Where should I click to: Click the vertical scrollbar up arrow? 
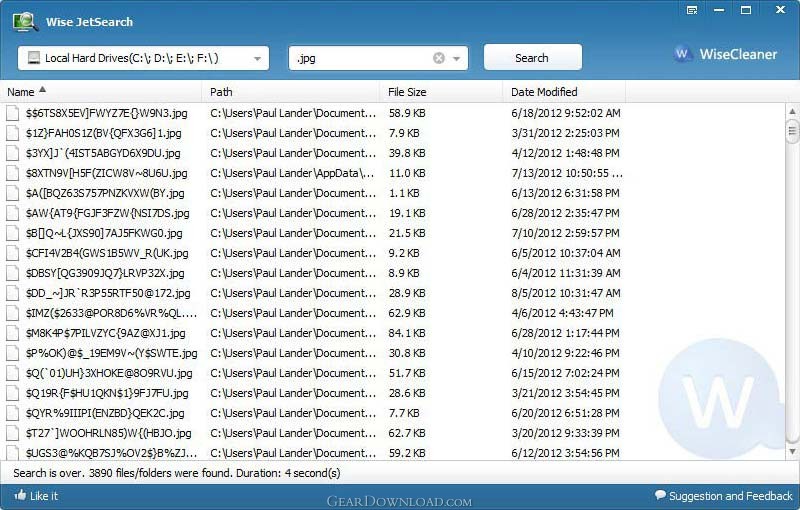[792, 110]
